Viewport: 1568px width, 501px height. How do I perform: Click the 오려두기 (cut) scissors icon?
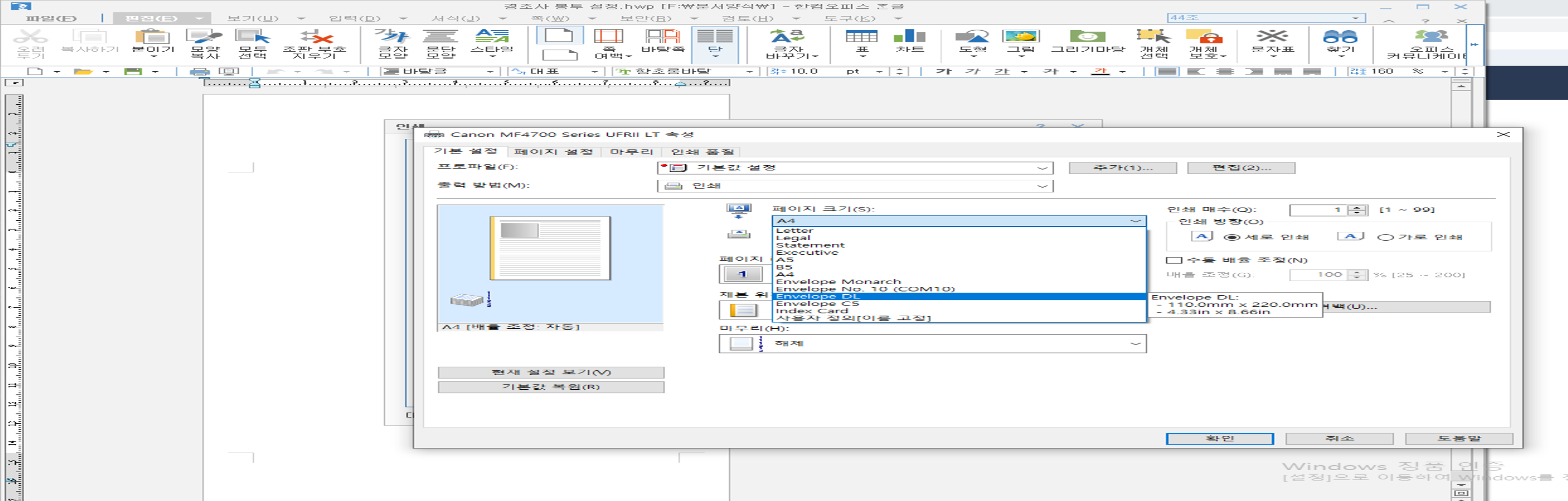coord(30,36)
